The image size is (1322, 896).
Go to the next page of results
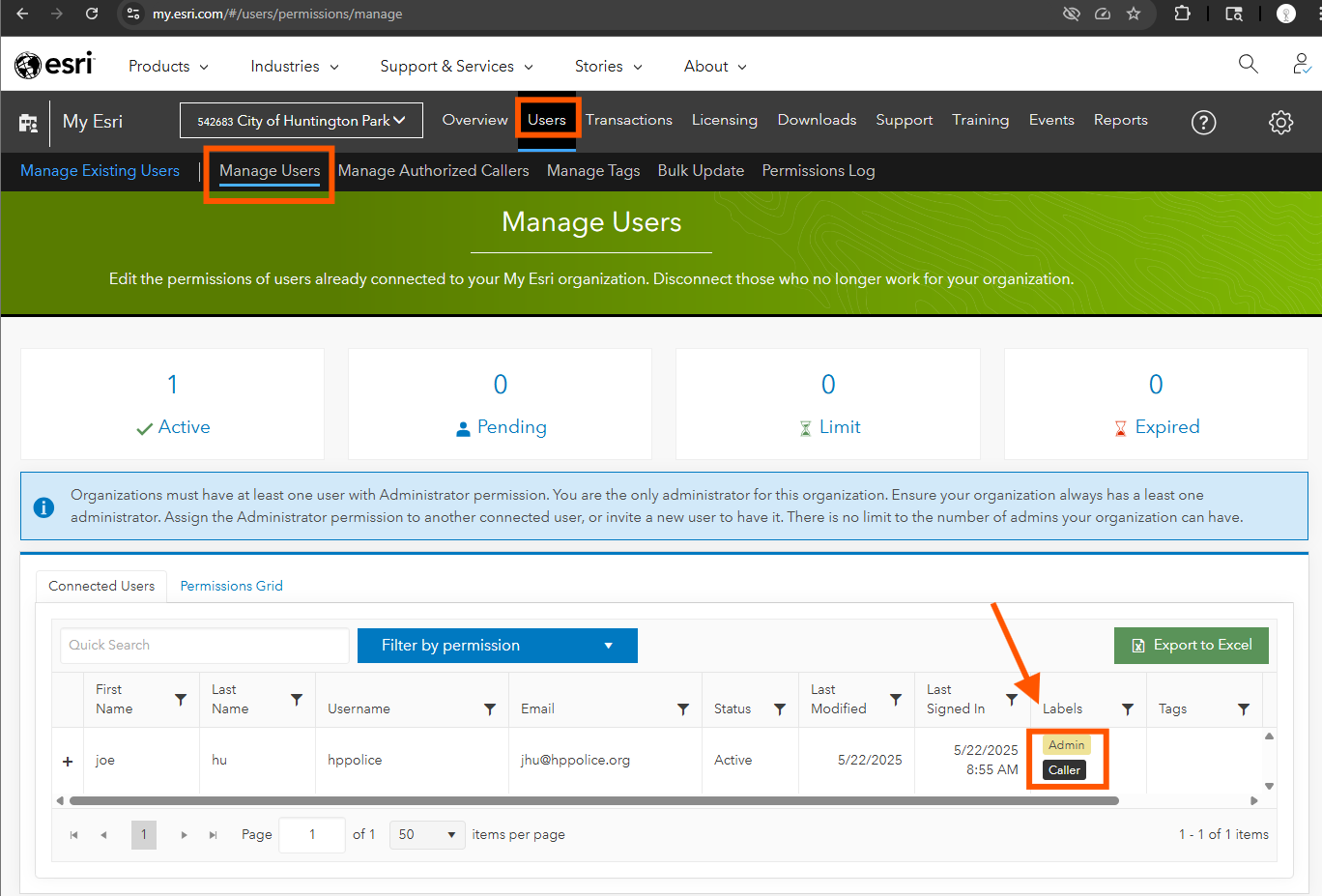pyautogui.click(x=184, y=834)
